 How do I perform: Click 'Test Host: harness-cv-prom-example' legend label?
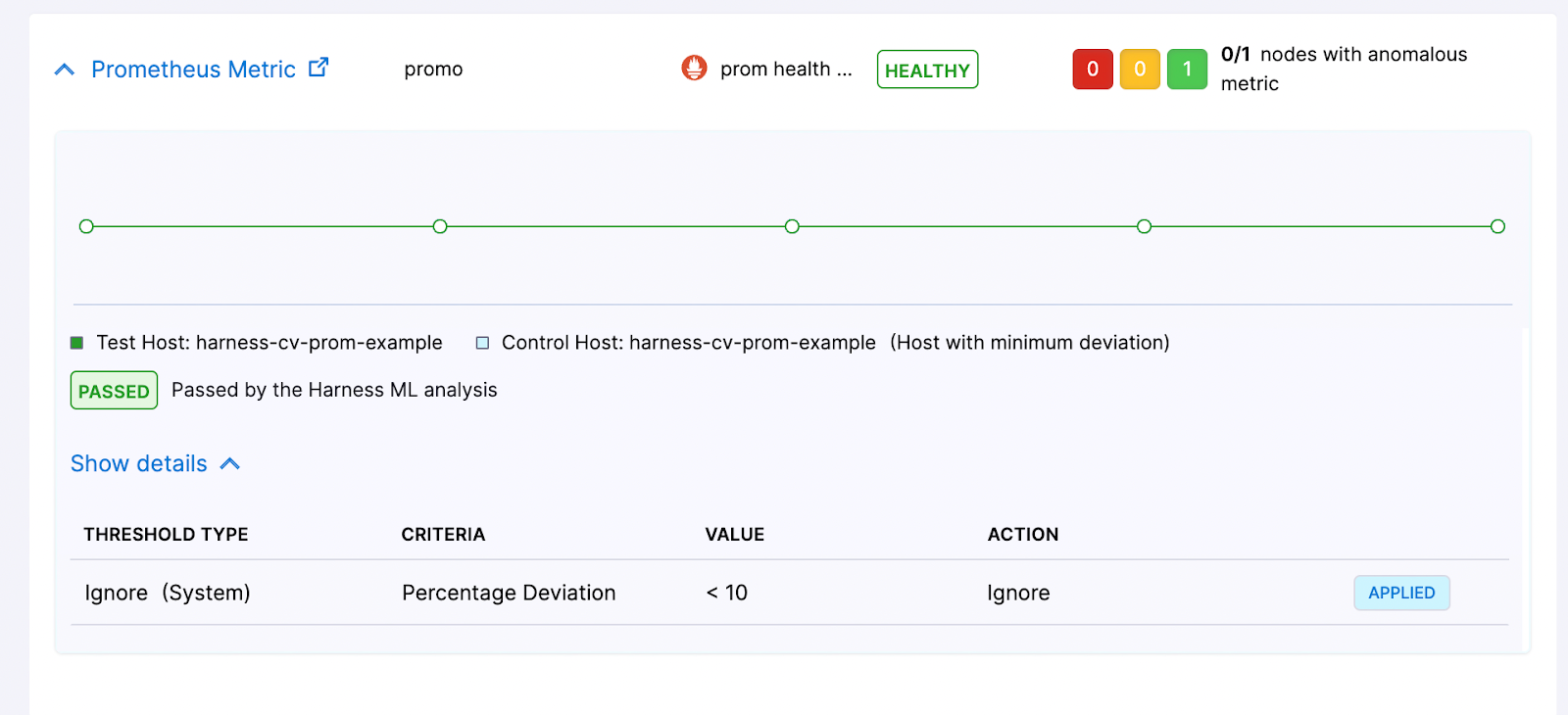pyautogui.click(x=269, y=343)
